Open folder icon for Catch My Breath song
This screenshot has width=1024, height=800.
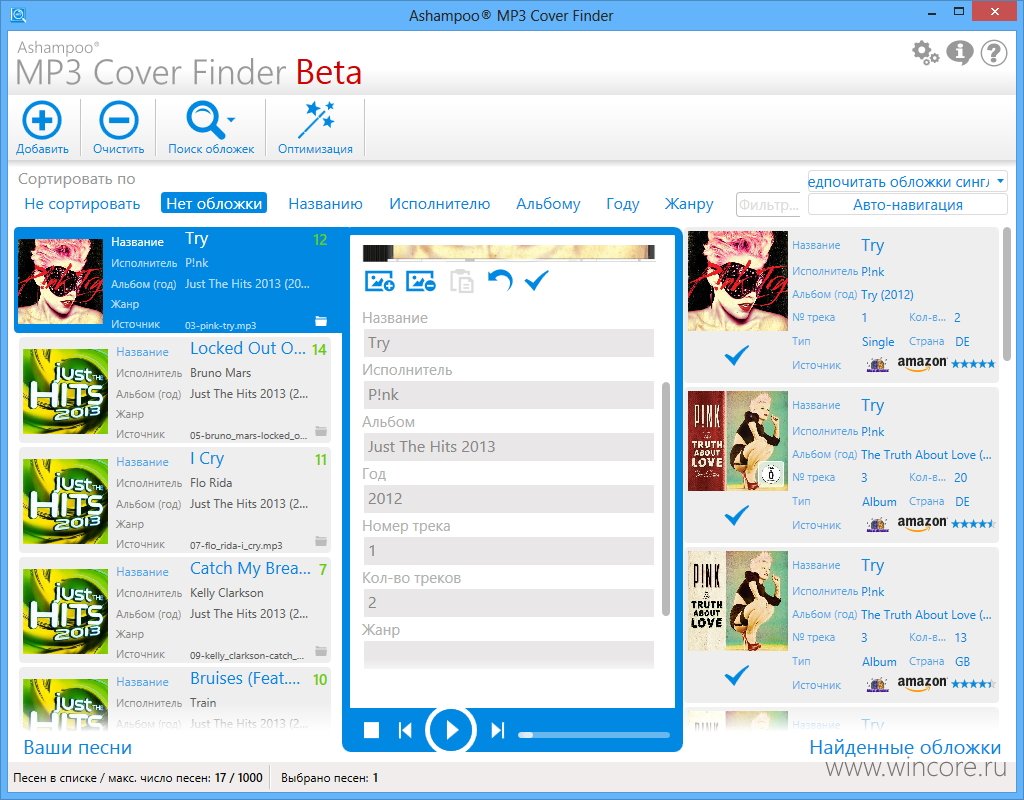321,651
